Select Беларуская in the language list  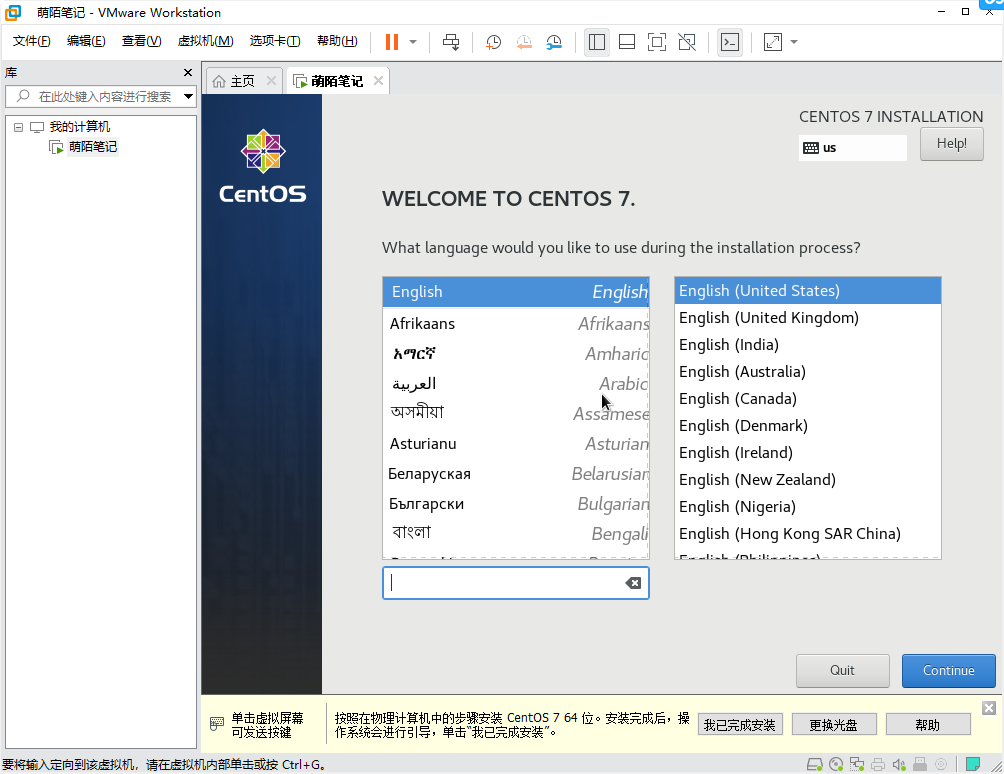click(516, 474)
